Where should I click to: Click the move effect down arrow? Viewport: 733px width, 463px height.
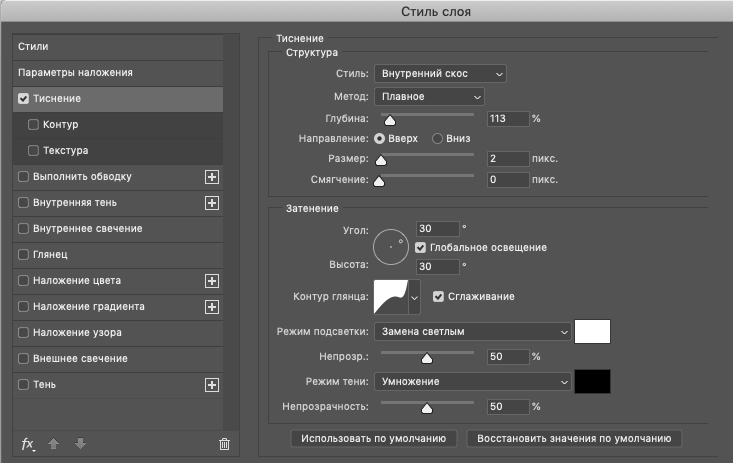pos(80,443)
